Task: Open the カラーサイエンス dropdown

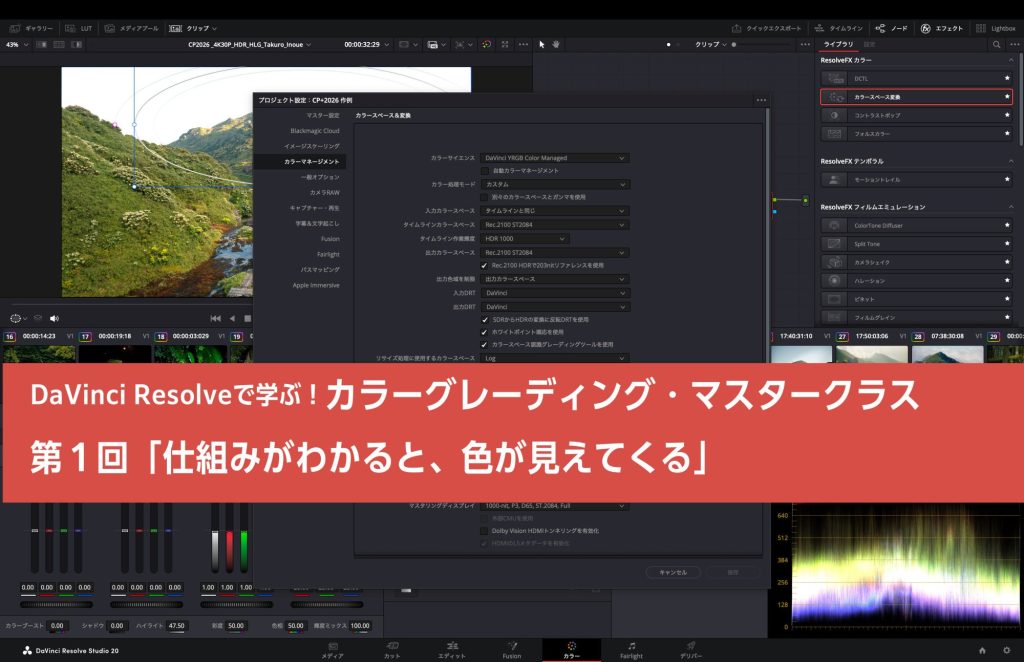Action: click(x=554, y=158)
